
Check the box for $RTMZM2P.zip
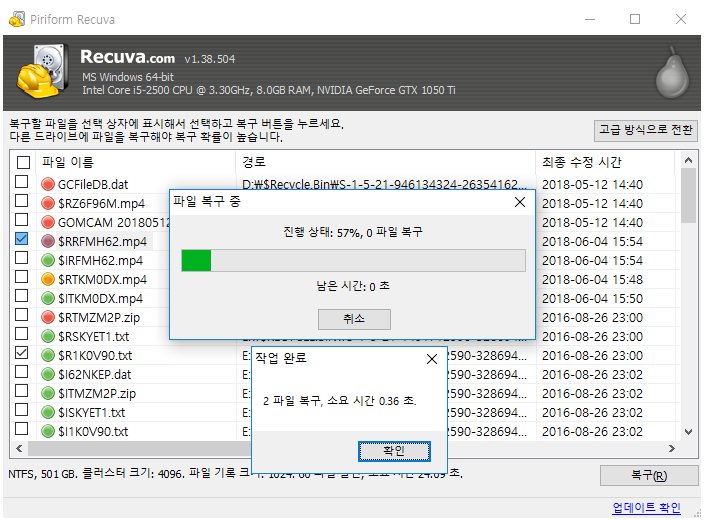click(22, 315)
